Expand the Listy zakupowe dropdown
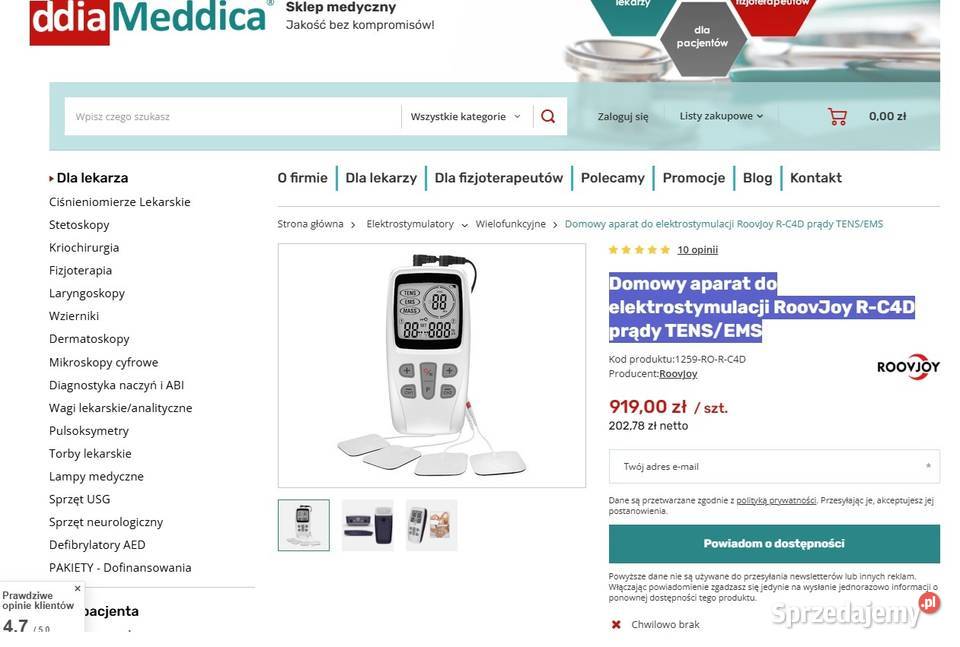Viewport: 960px width, 647px height. click(721, 116)
